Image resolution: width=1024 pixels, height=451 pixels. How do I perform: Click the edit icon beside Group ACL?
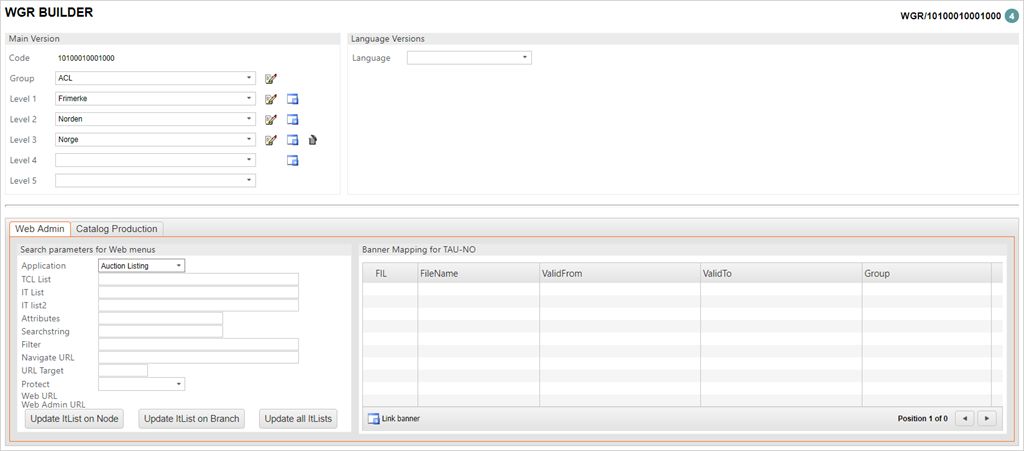(x=270, y=79)
